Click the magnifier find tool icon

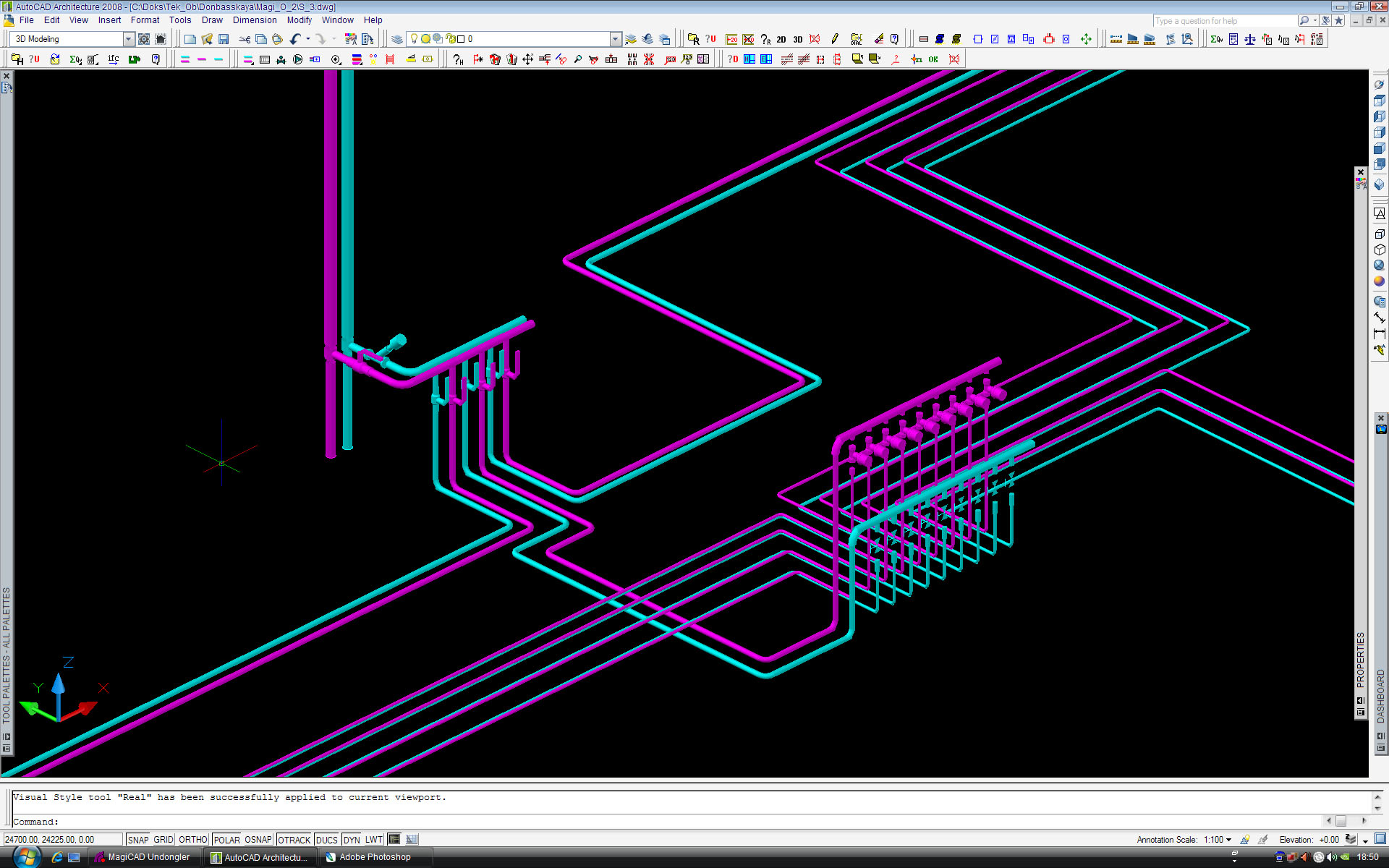click(x=577, y=59)
